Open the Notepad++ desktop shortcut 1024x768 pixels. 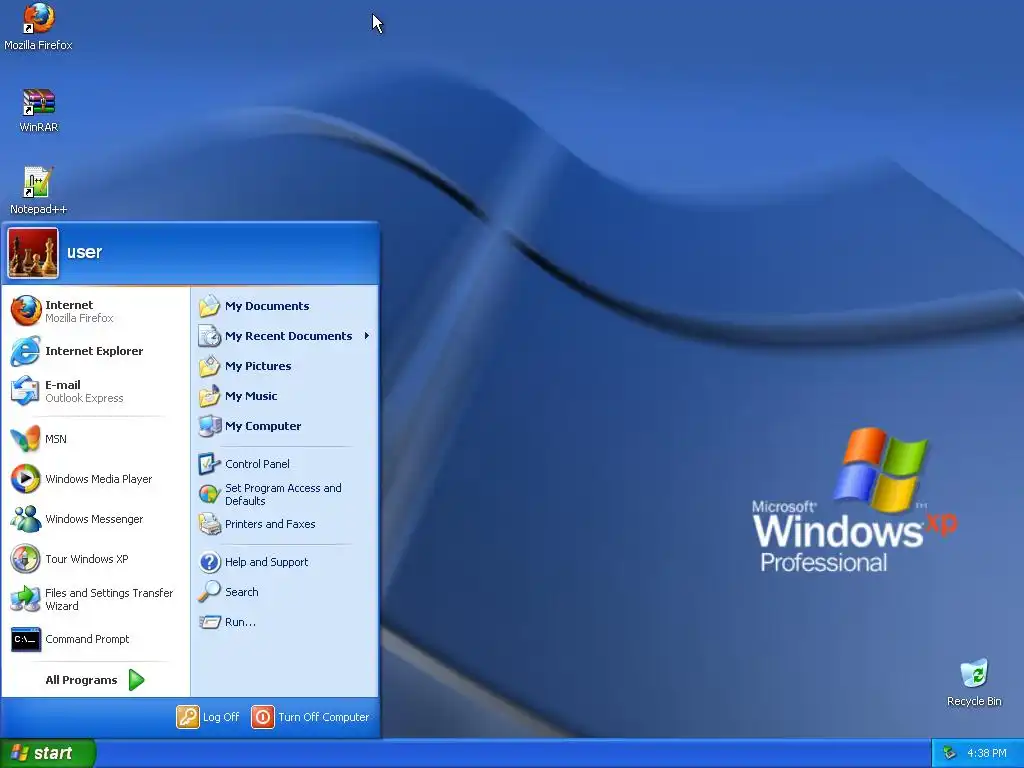tap(39, 191)
